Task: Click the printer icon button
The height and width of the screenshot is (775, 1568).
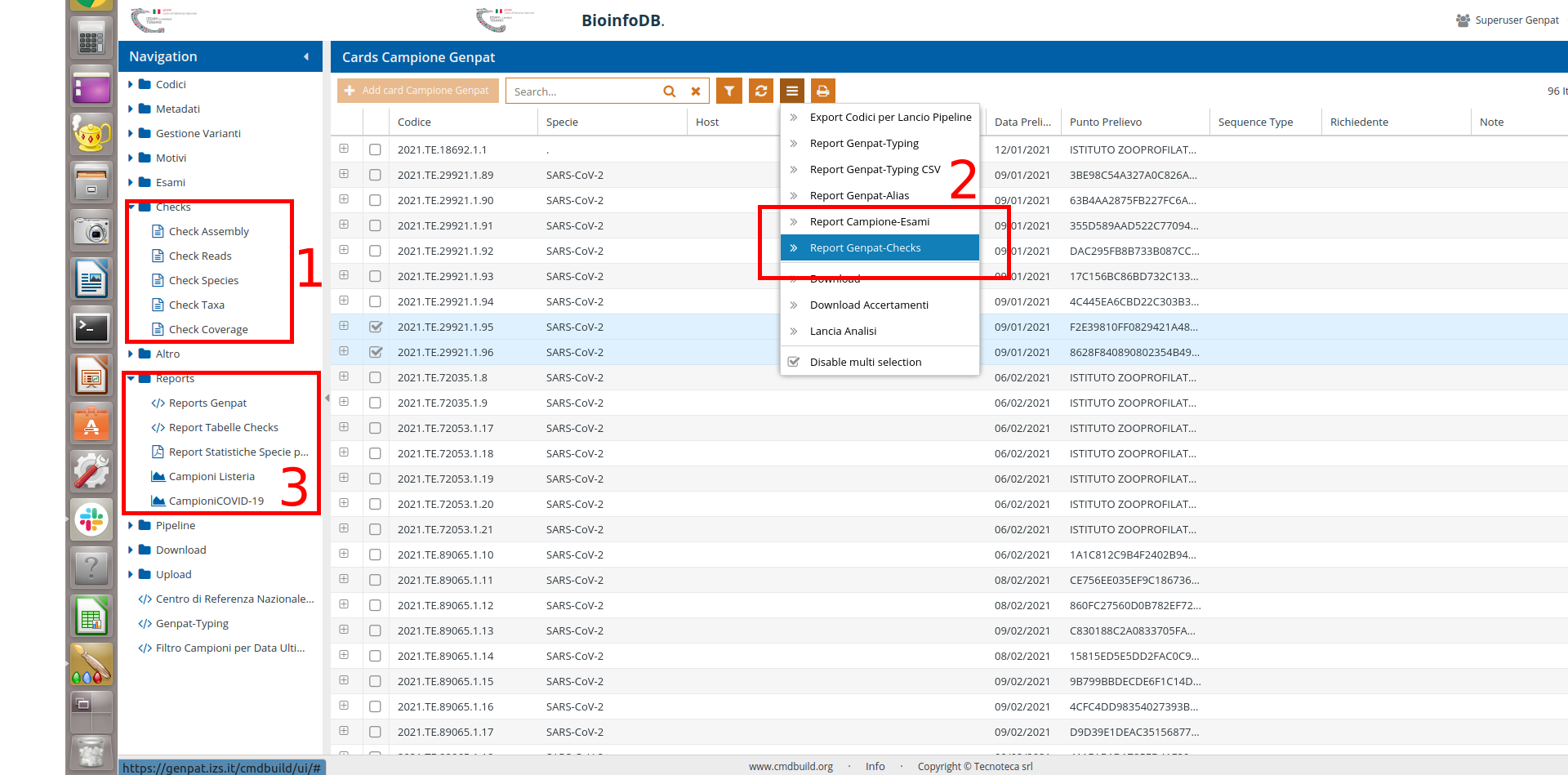Action: 822,91
